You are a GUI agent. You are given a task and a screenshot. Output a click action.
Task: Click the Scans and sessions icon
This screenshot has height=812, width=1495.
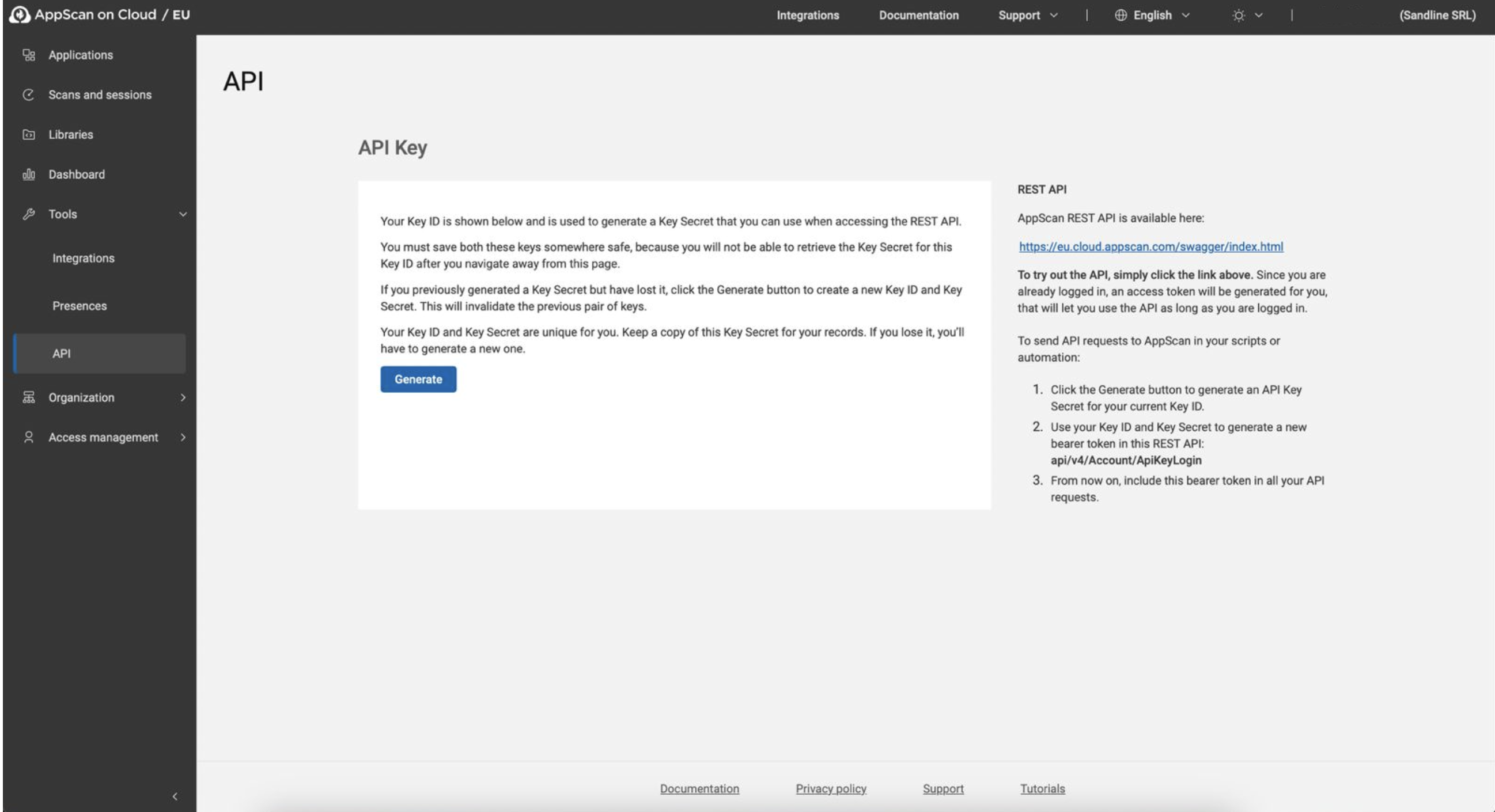tap(28, 94)
